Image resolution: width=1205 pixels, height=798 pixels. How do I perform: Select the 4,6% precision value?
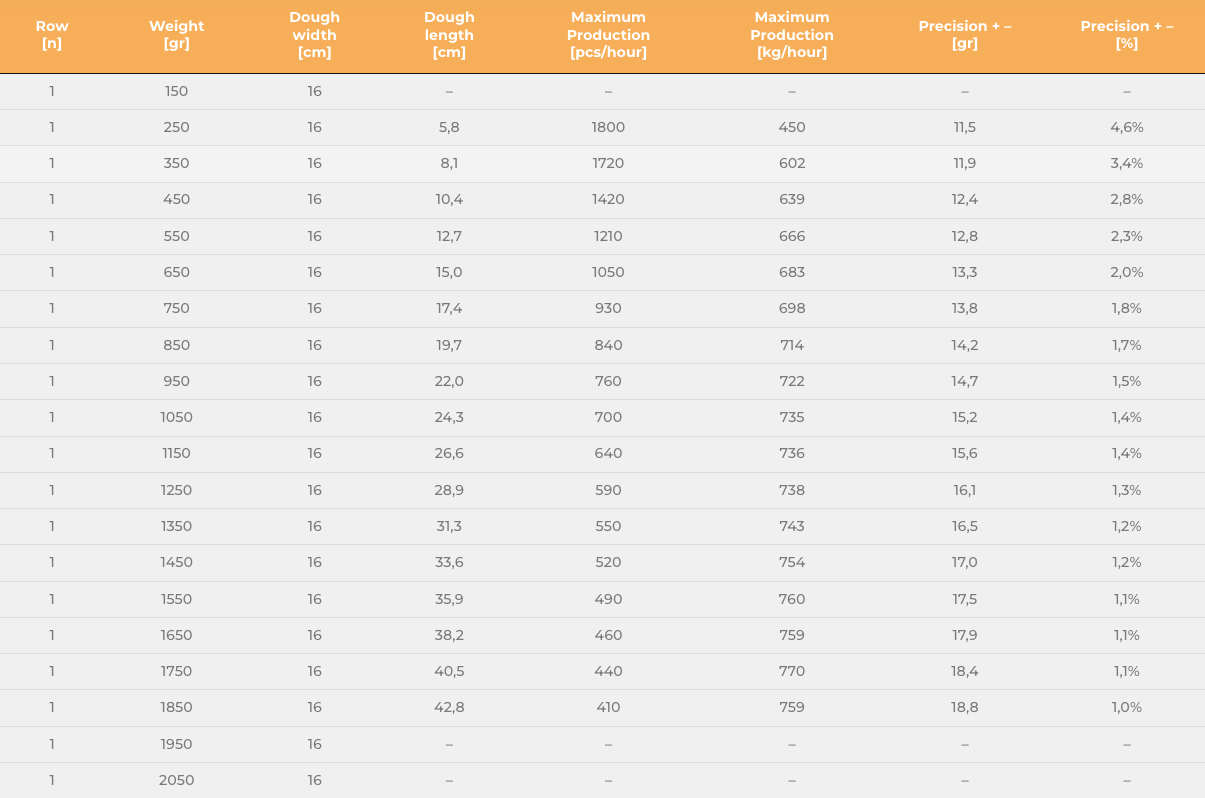tap(1126, 127)
